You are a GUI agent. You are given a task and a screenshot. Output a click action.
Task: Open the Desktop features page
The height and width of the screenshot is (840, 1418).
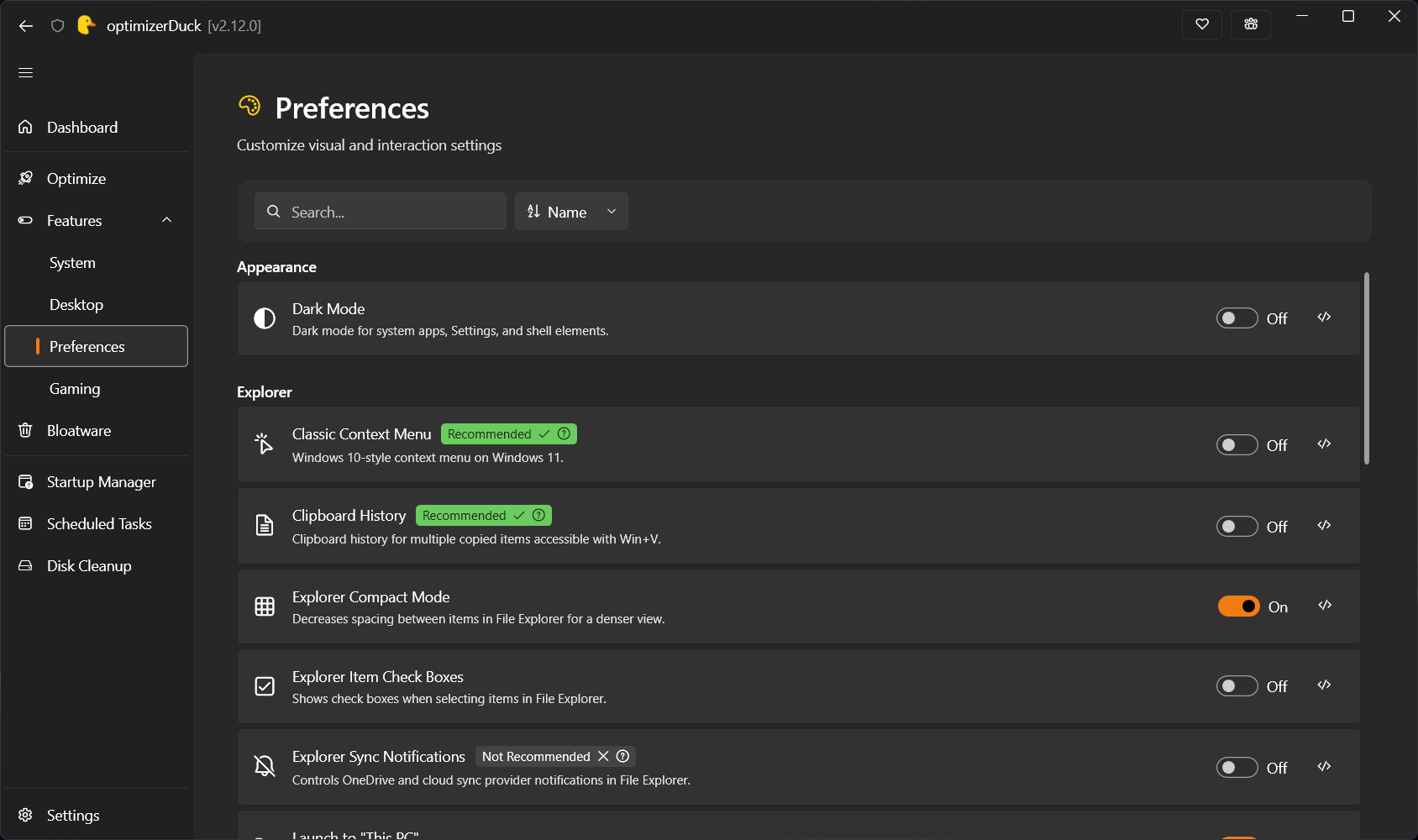[x=96, y=305]
